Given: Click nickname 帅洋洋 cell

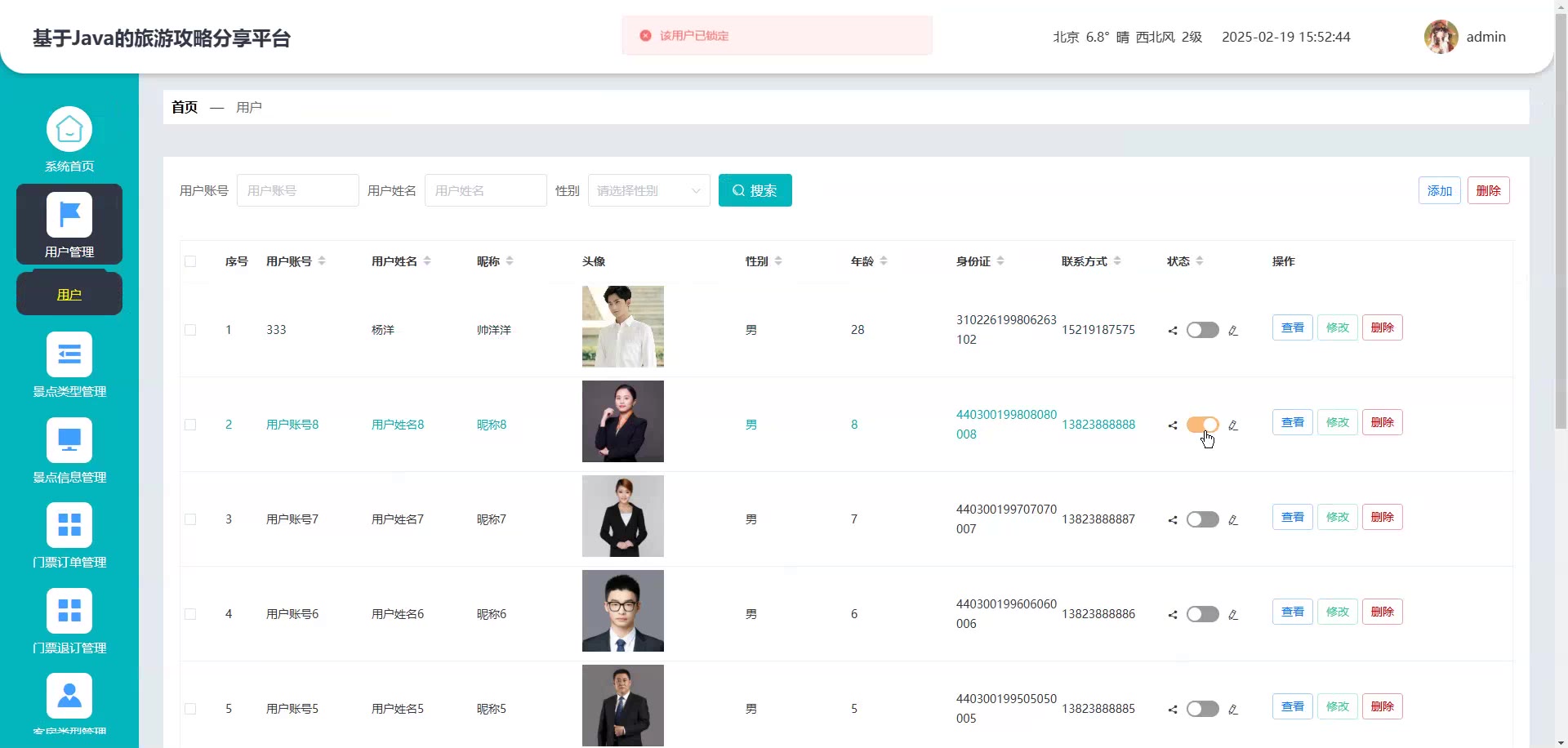Looking at the screenshot, I should coord(494,330).
